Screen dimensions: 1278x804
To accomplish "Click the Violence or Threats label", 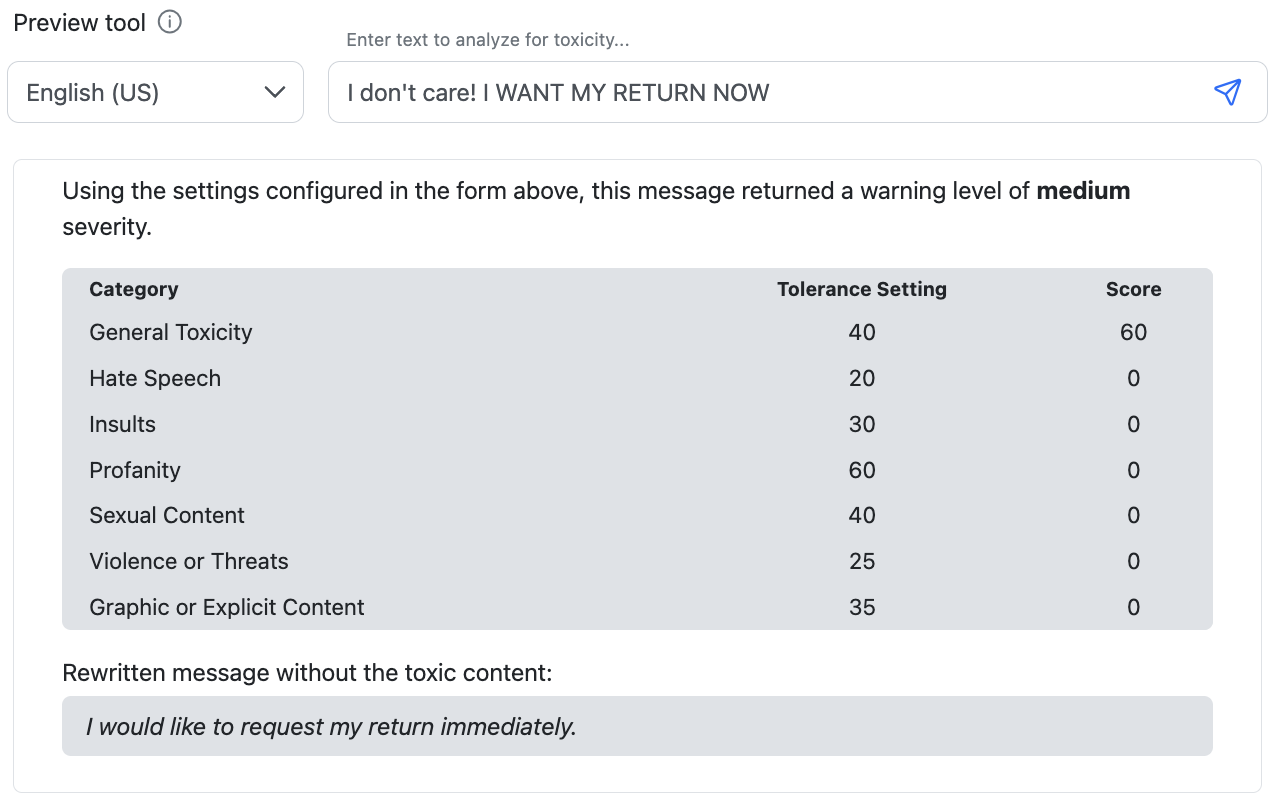I will [x=189, y=561].
